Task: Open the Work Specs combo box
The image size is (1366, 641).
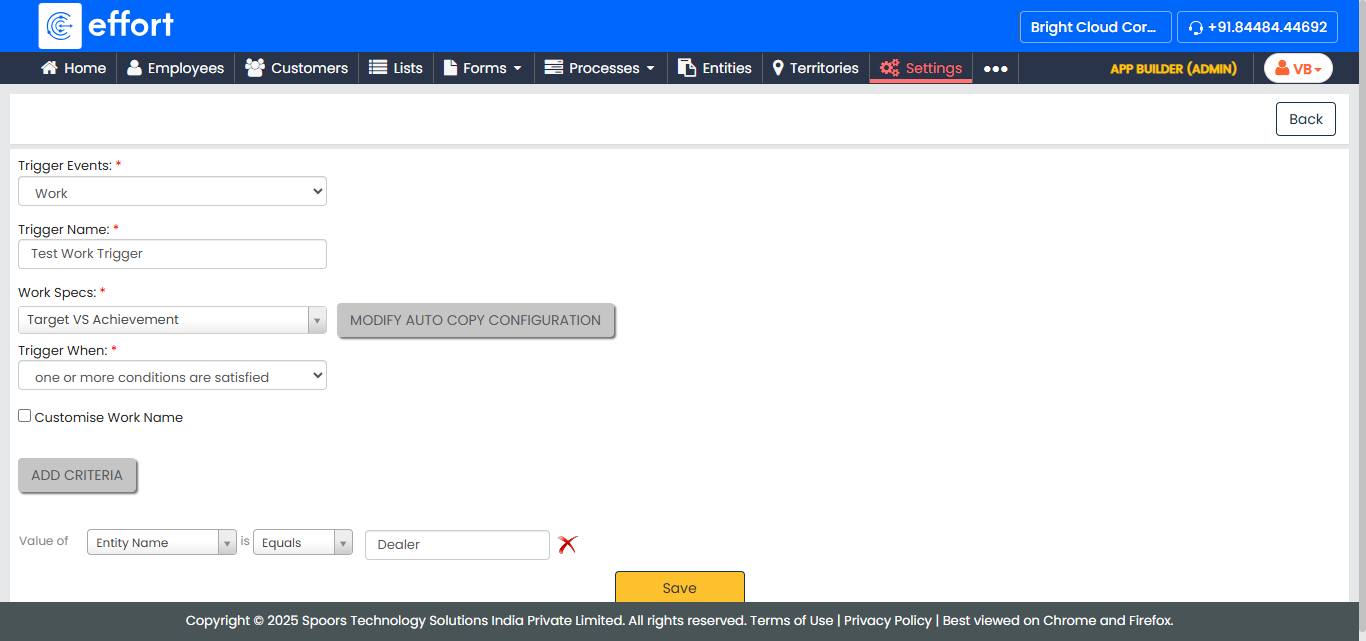Action: point(172,320)
